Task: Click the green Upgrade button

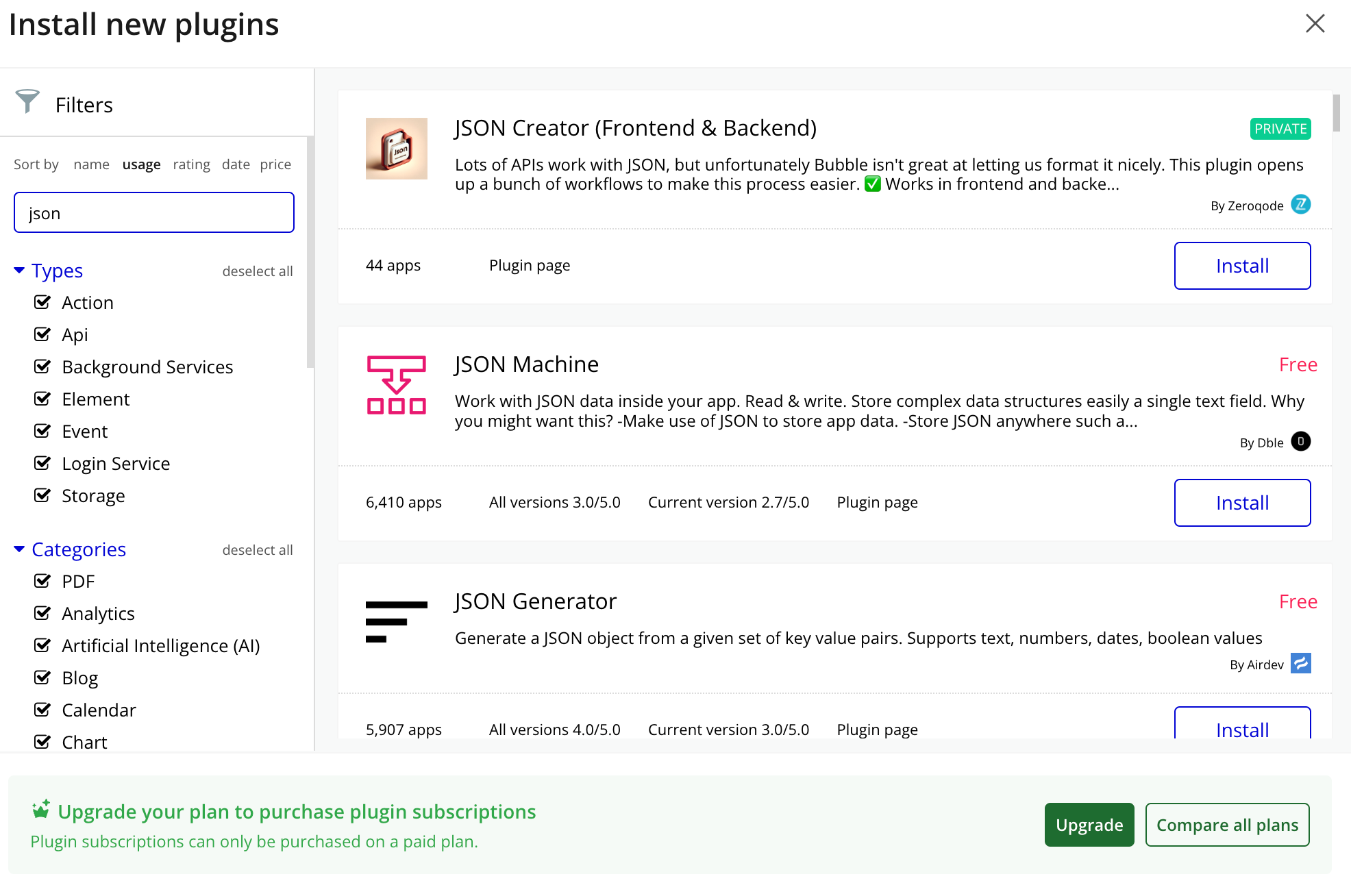Action: (1089, 825)
